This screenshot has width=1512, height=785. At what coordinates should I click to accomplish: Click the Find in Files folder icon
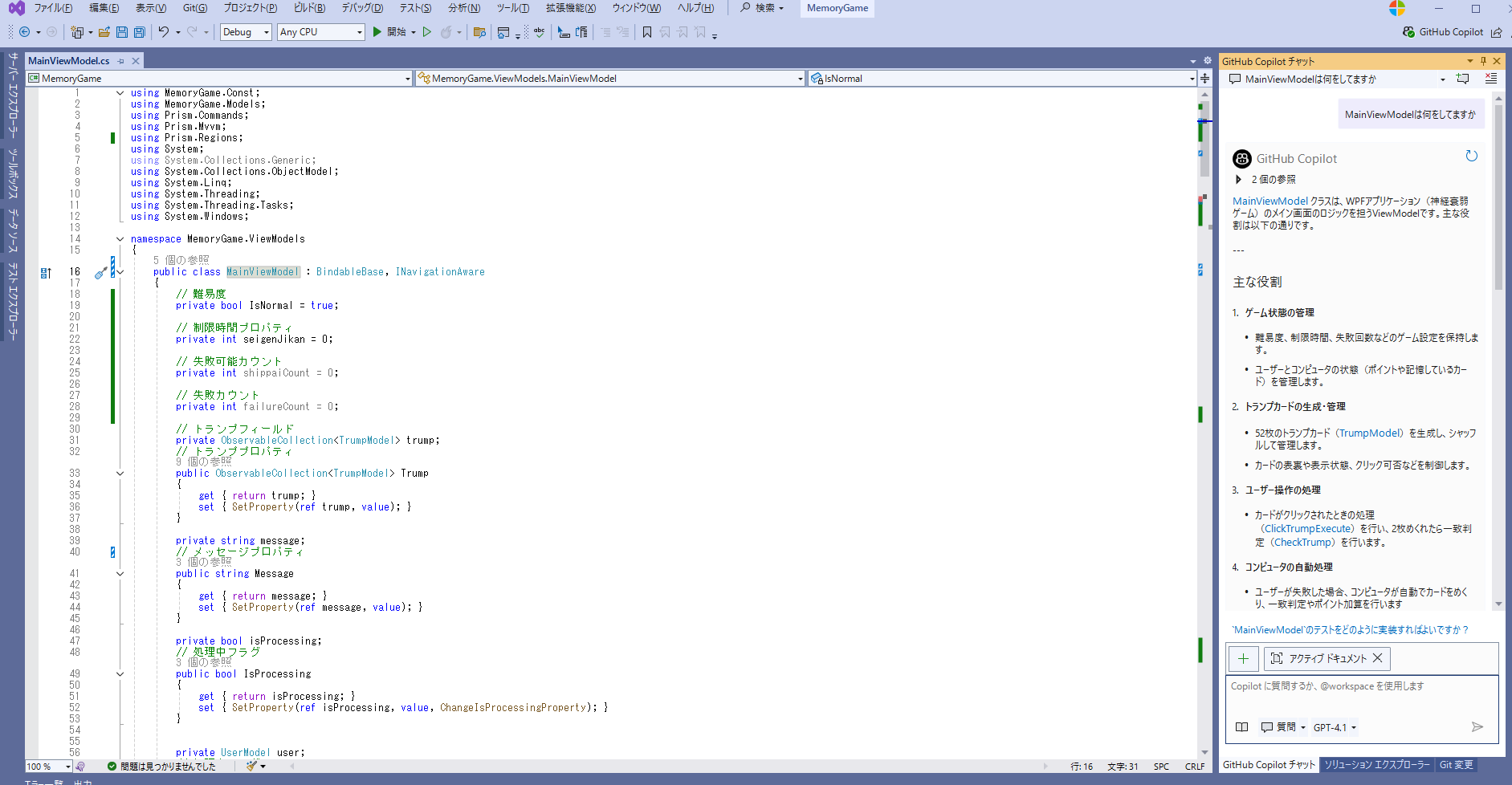(x=479, y=32)
